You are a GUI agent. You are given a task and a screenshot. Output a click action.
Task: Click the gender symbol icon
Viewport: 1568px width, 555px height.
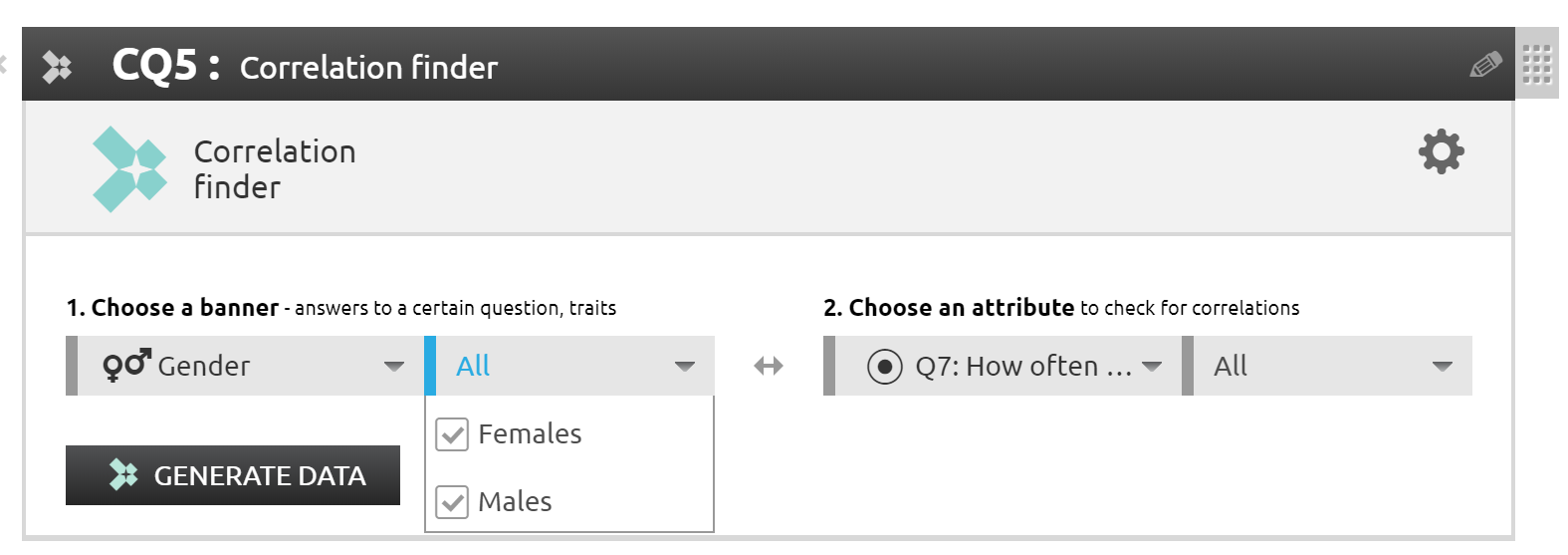point(126,366)
